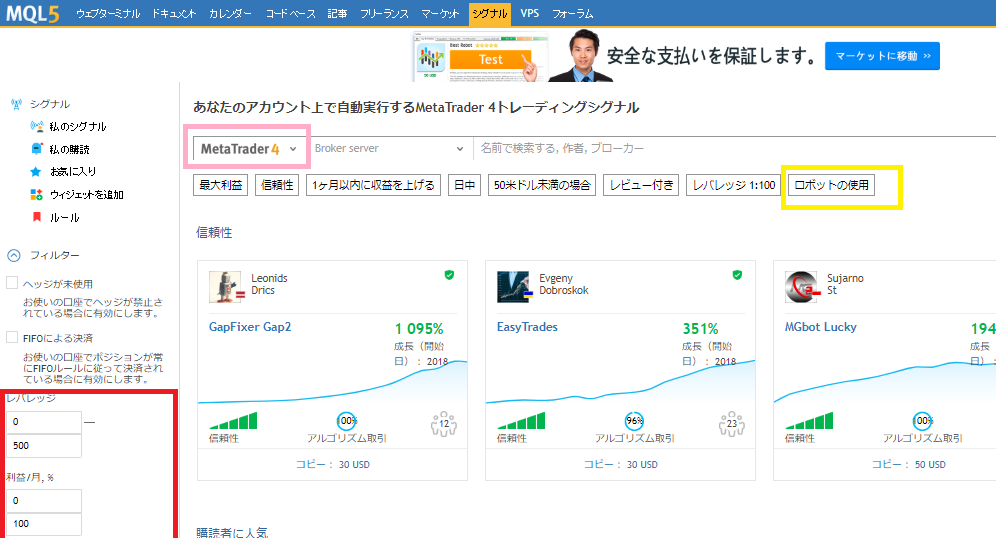Click Evgeny Dobroskok avatar image
Viewport: 996px width, 538px height.
tap(513, 287)
